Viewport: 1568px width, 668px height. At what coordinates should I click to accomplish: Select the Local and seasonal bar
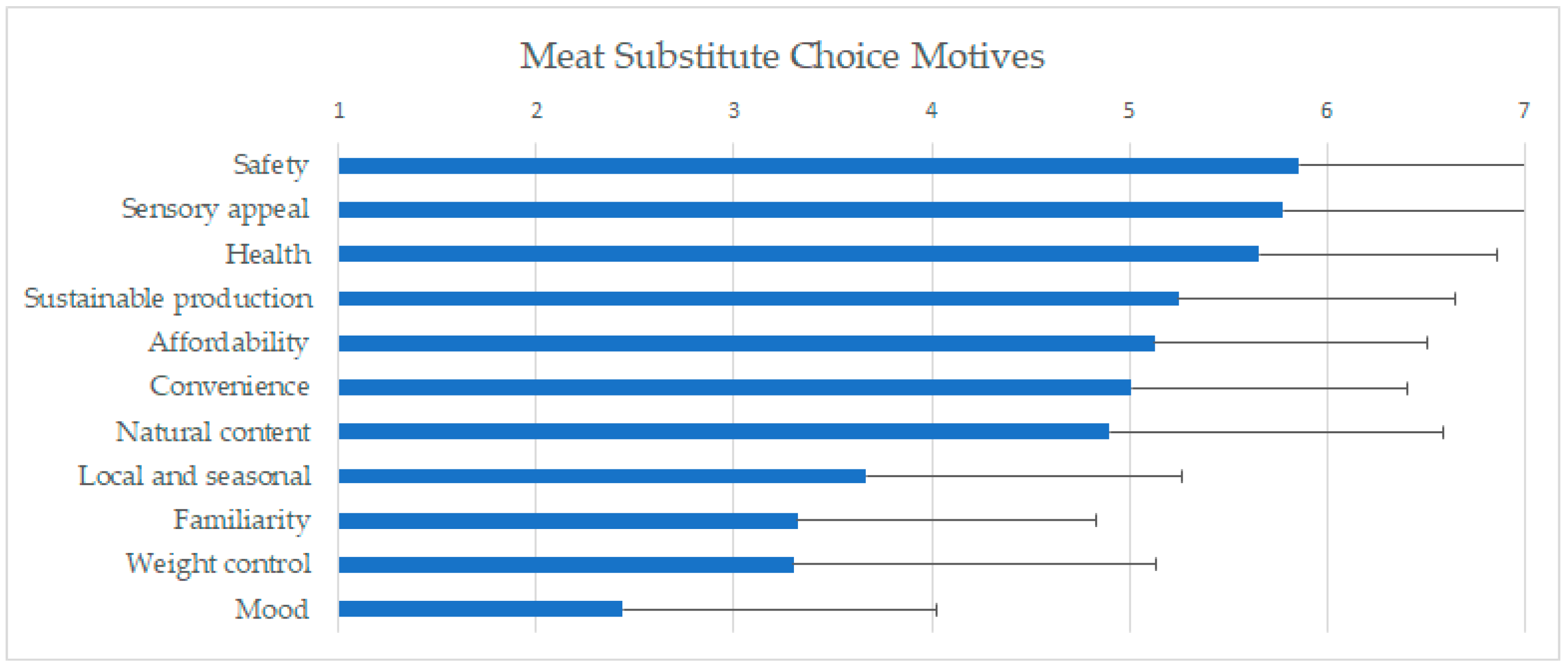pos(602,476)
